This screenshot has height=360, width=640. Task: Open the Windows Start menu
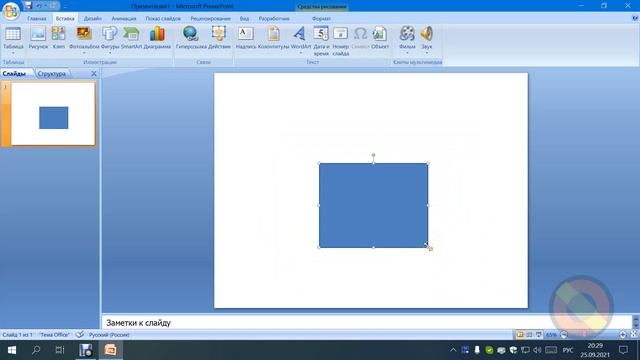[x=11, y=350]
